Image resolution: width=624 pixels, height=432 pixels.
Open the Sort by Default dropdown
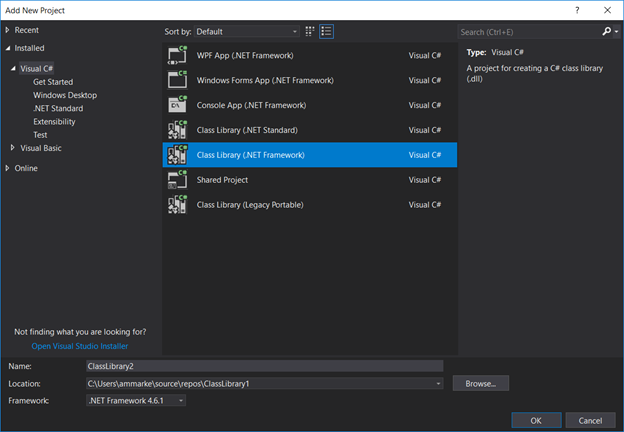[x=247, y=31]
